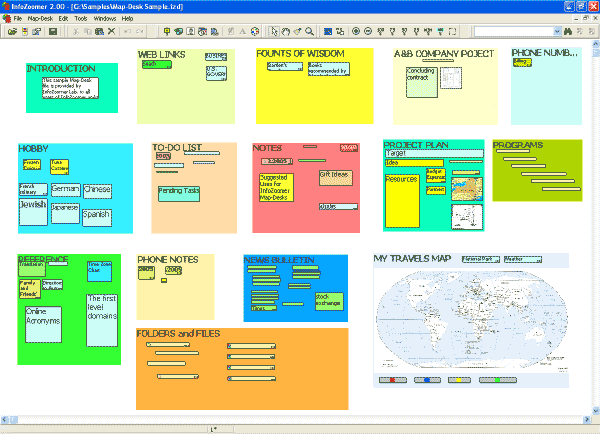The width and height of the screenshot is (600, 434).
Task: Save the map-desk with the floppy icon
Action: [53, 31]
